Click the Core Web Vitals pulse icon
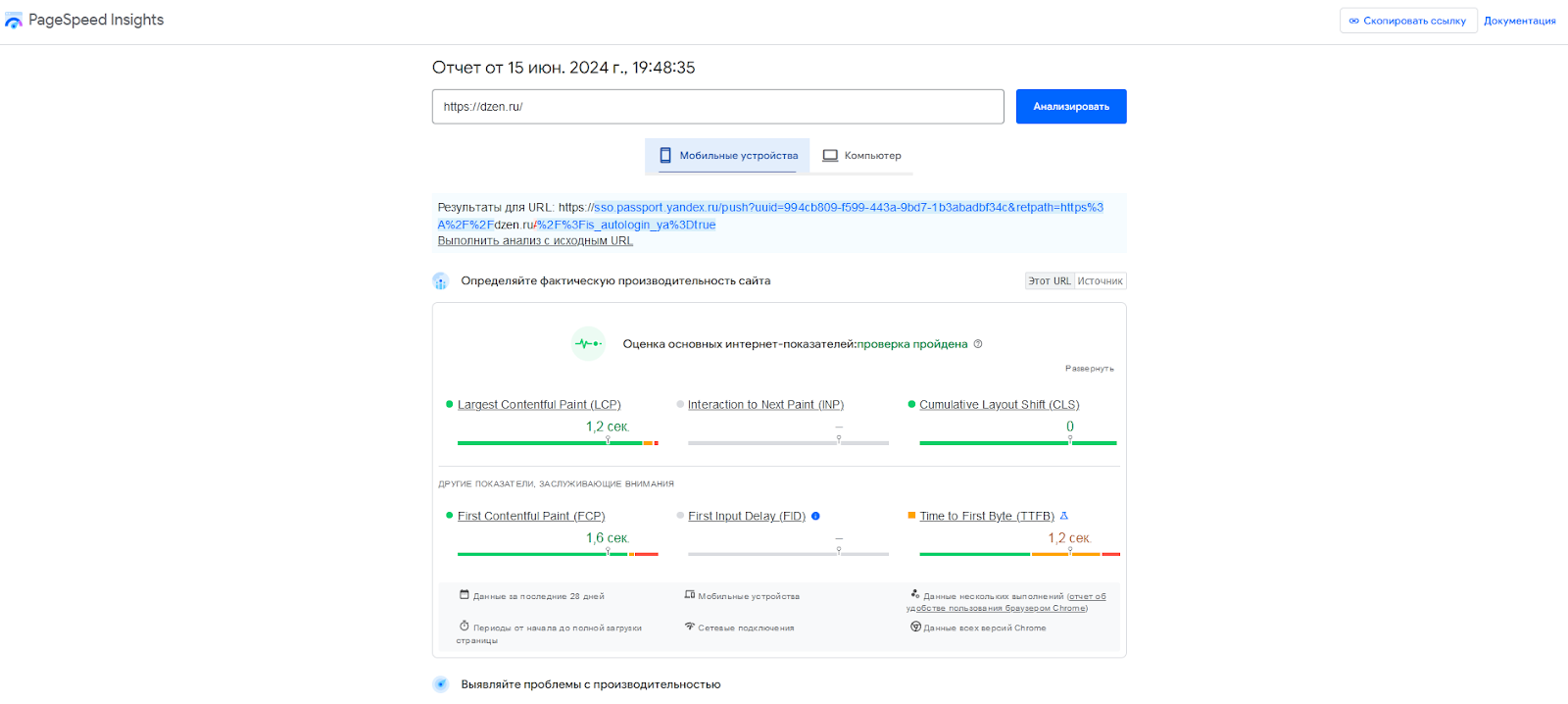1568x704 pixels. click(588, 344)
